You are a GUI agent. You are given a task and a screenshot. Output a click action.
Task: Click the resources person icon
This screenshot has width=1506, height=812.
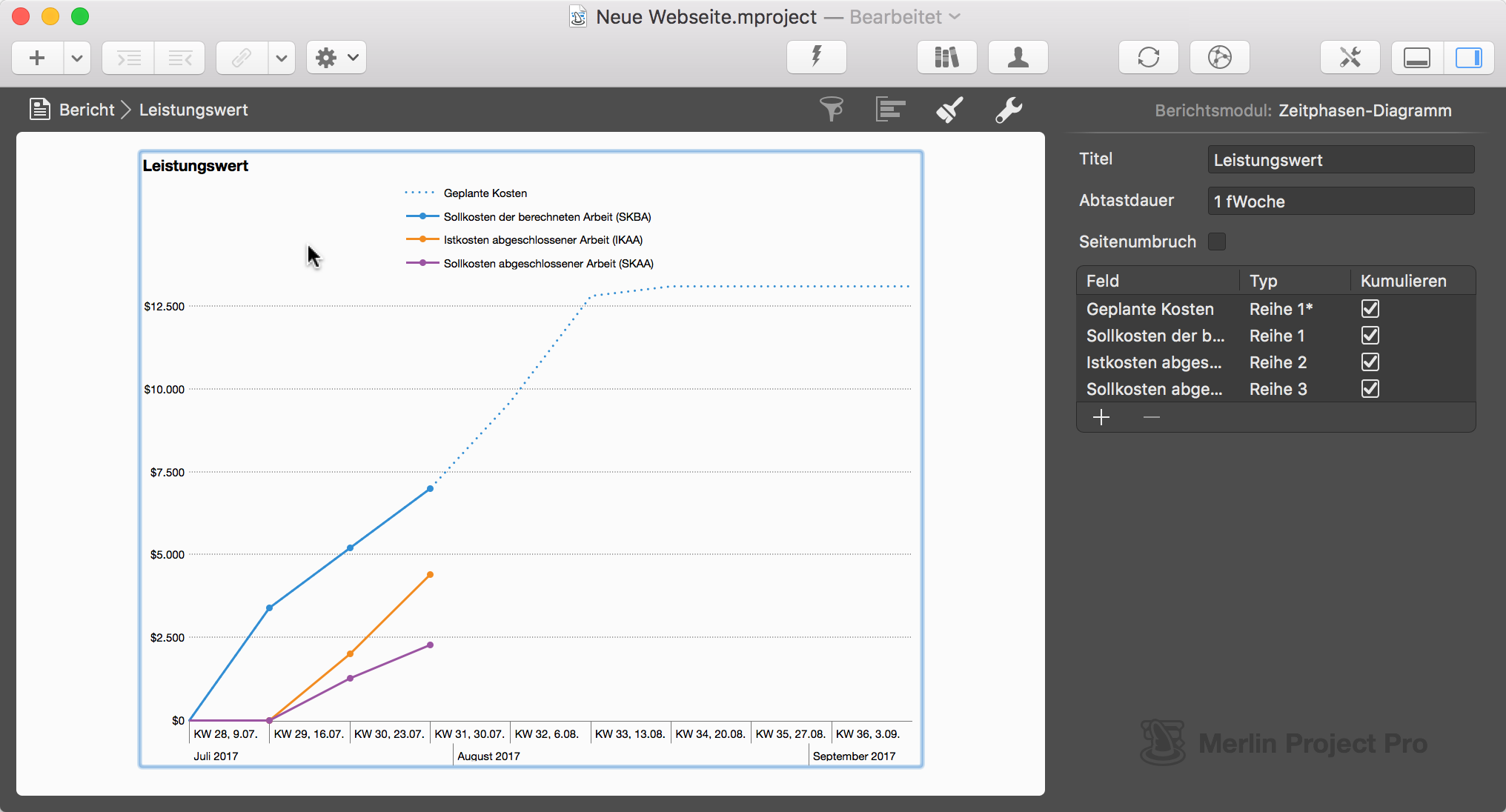(1018, 57)
